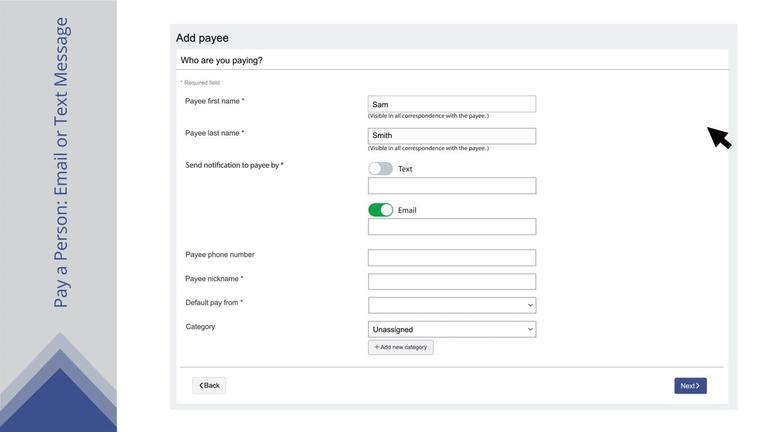Viewport: 768px width, 432px height.
Task: Focus the Text notification input box
Action: [x=451, y=186]
